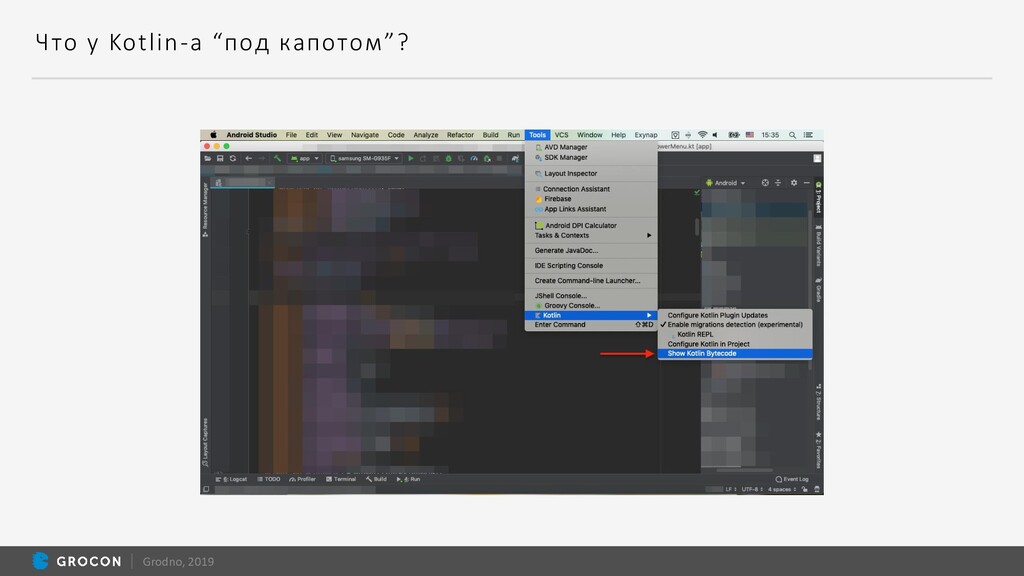Click the green Run play icon
The image size is (1024, 576).
point(411,159)
